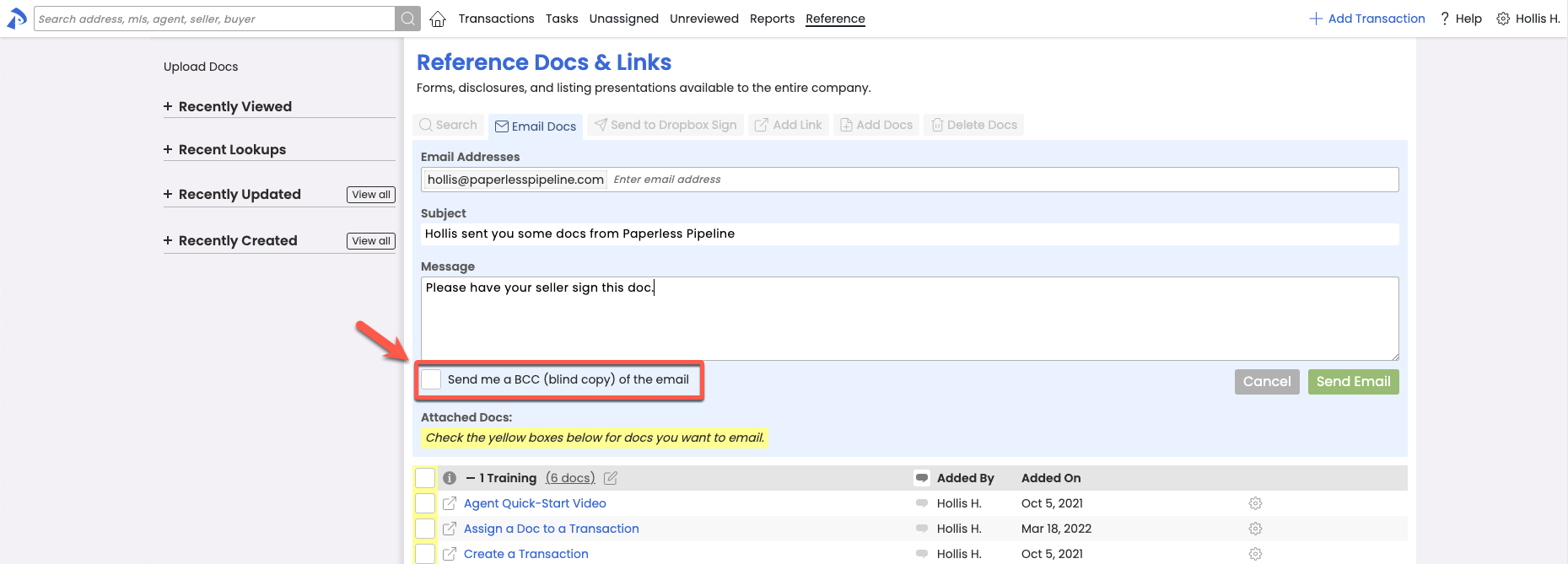Click the edit pencil icon next to 1 Training
Screen dimensions: 1568x564
point(611,478)
